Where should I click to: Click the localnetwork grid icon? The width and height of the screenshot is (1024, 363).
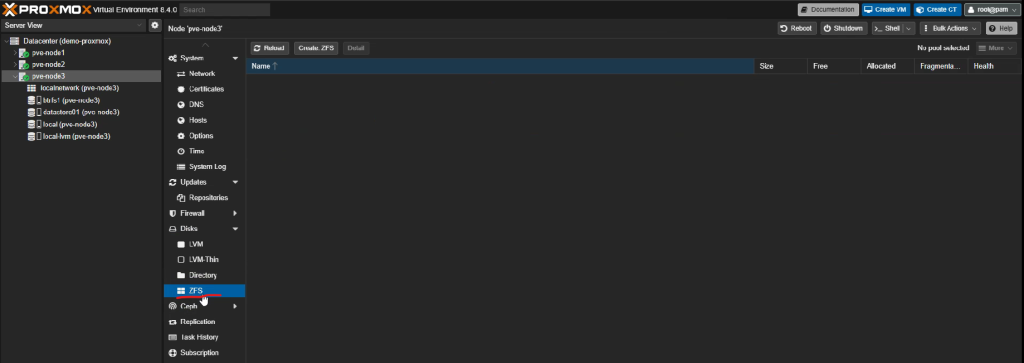[x=31, y=88]
